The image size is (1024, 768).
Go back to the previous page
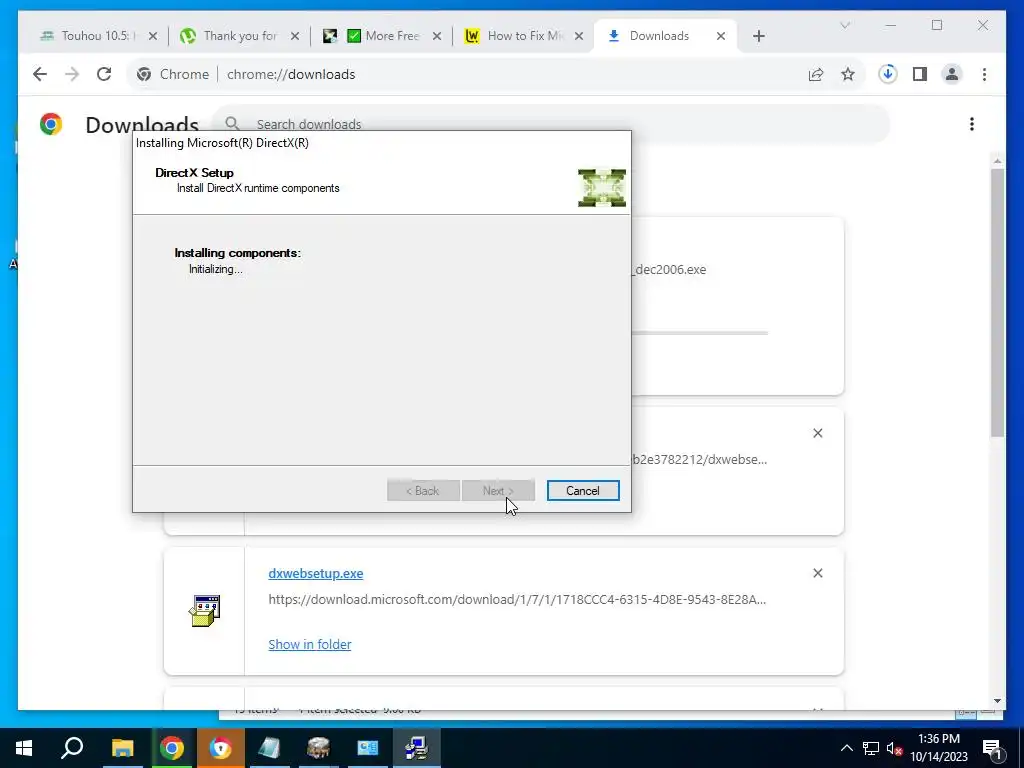[x=40, y=74]
